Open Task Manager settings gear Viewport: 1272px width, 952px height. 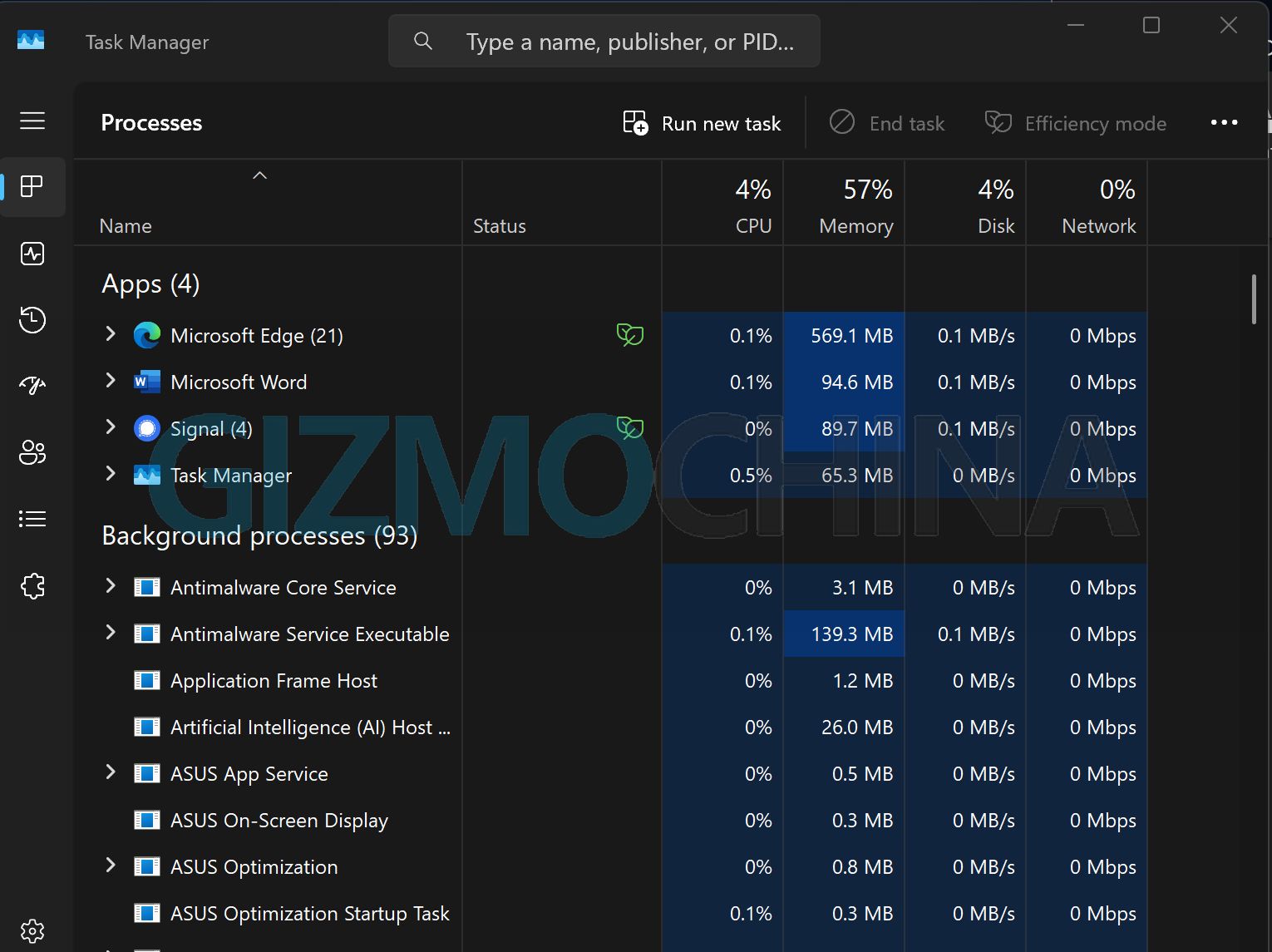[32, 930]
